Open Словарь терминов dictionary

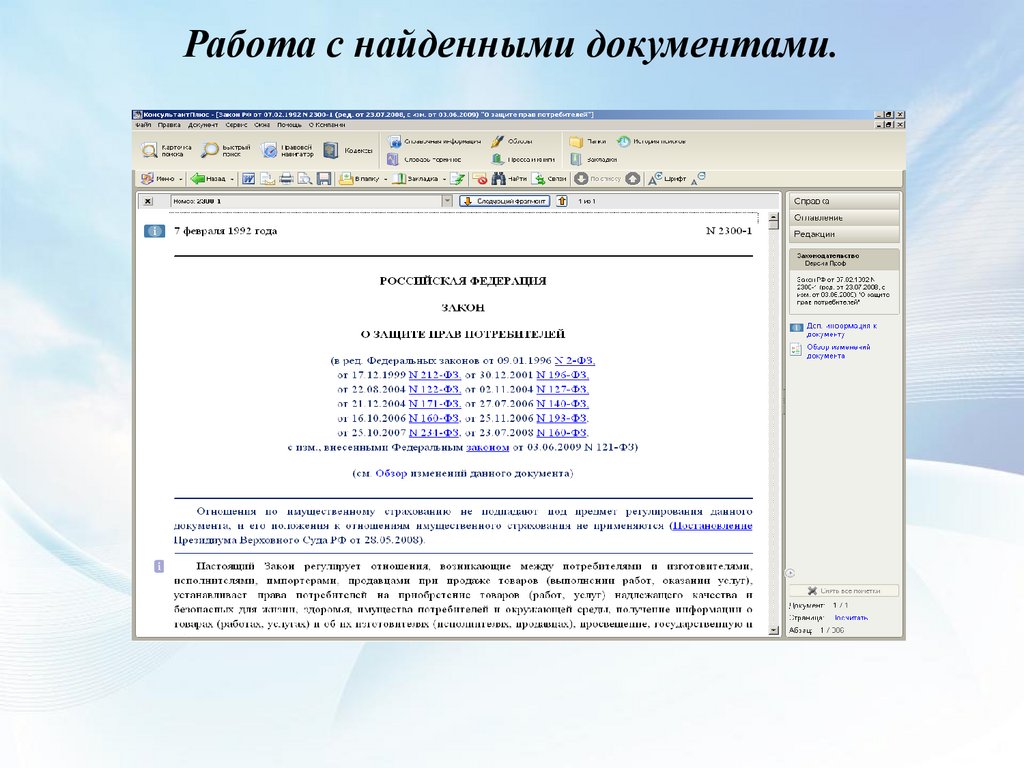coord(424,159)
